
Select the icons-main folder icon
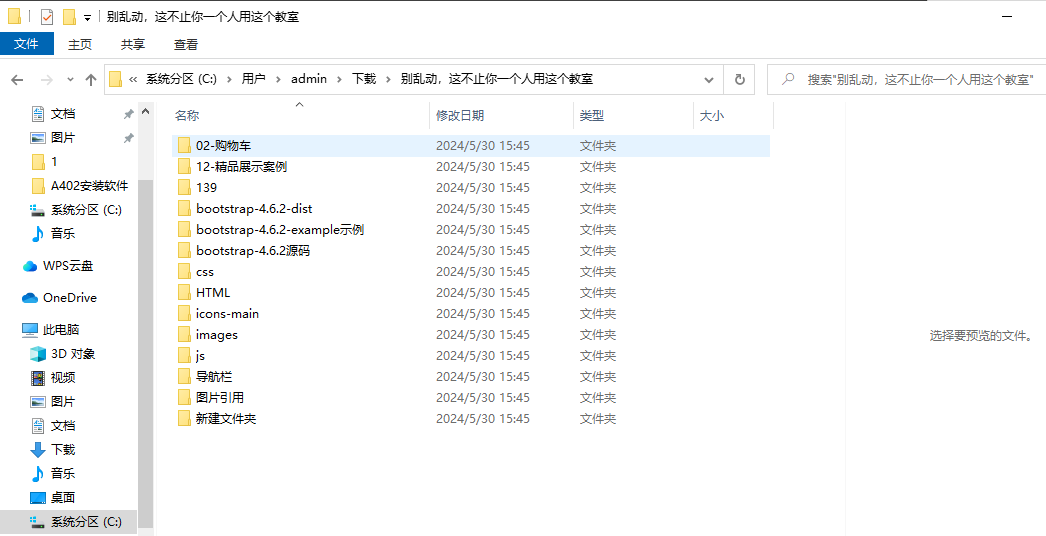184,314
